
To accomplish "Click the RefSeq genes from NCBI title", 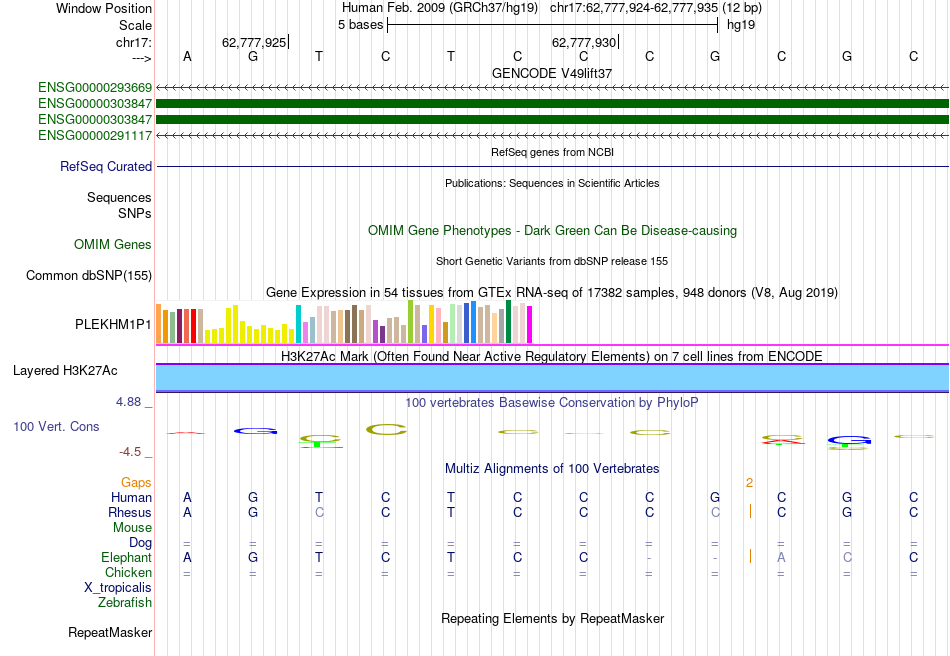I will (x=553, y=153).
